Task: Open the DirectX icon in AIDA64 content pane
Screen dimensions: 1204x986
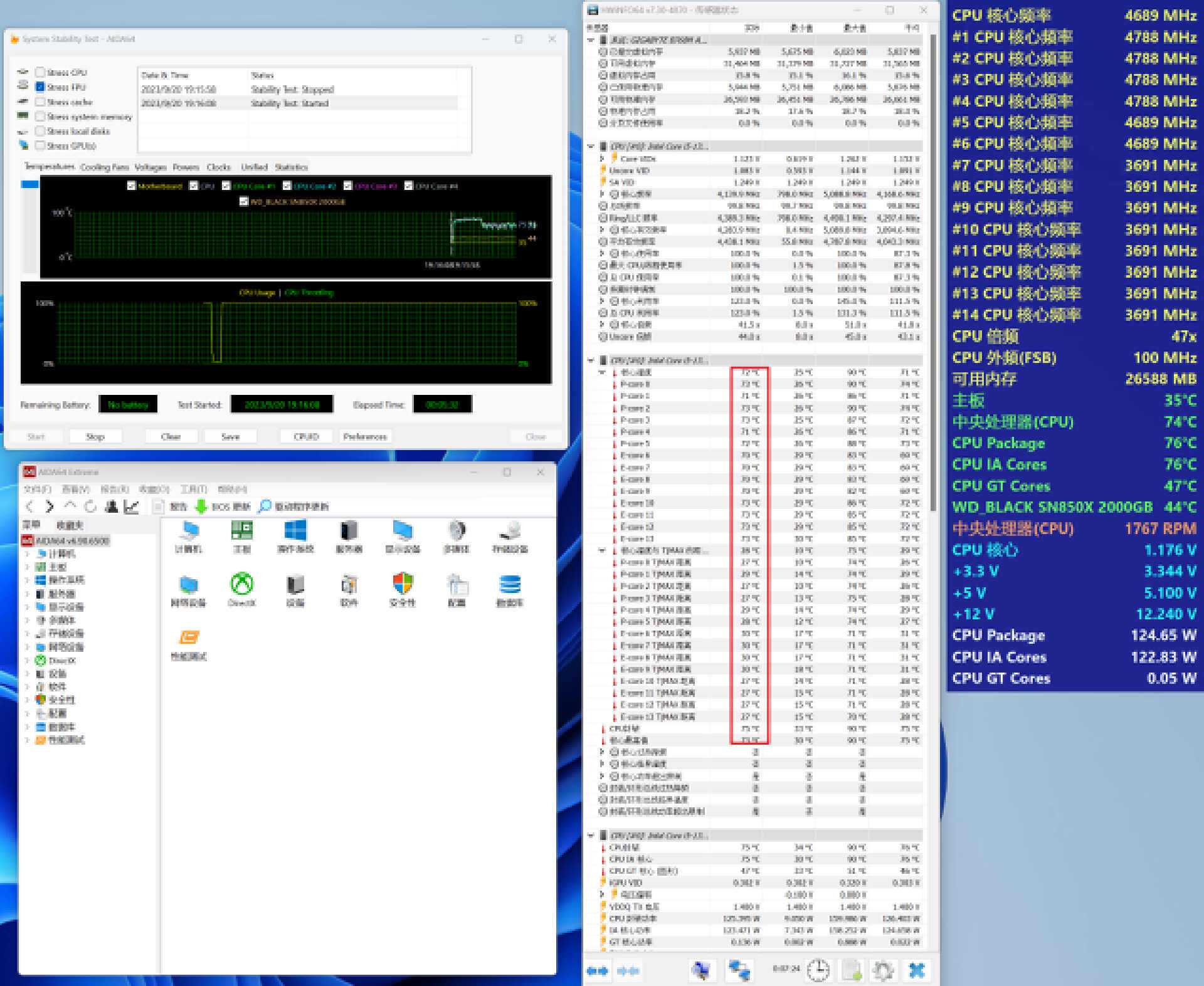Action: (241, 584)
